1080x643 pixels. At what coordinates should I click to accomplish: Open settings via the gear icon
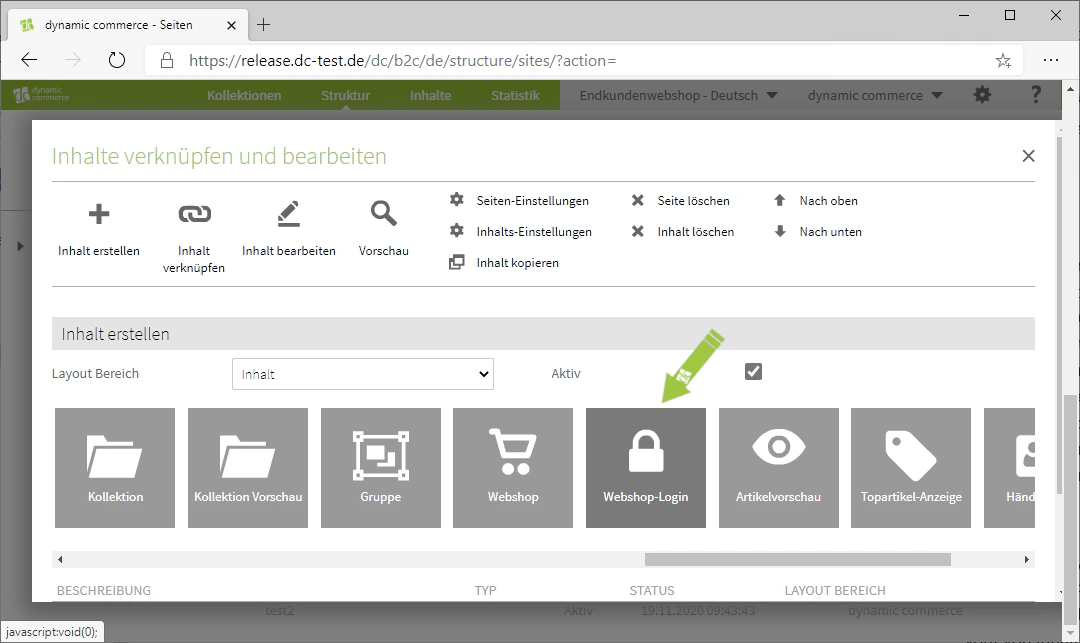pyautogui.click(x=982, y=95)
